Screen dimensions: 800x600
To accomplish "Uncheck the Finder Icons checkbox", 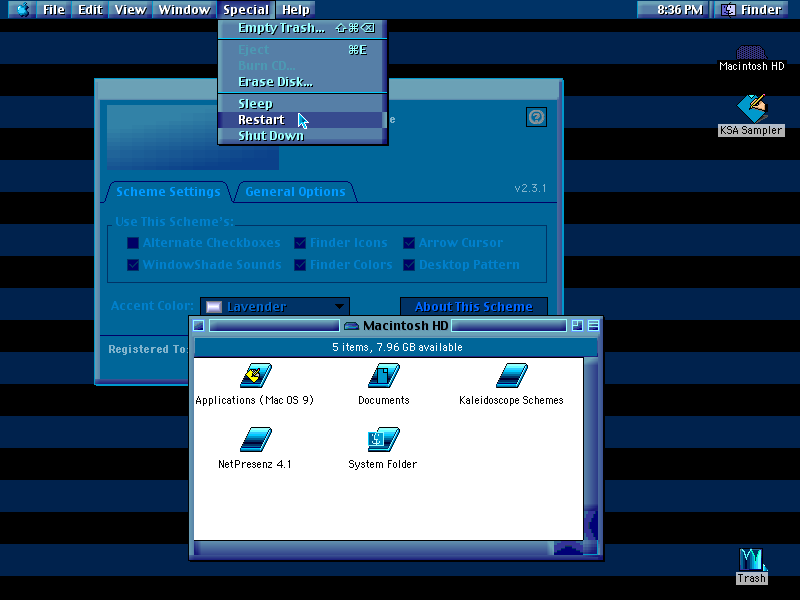I will [x=300, y=243].
